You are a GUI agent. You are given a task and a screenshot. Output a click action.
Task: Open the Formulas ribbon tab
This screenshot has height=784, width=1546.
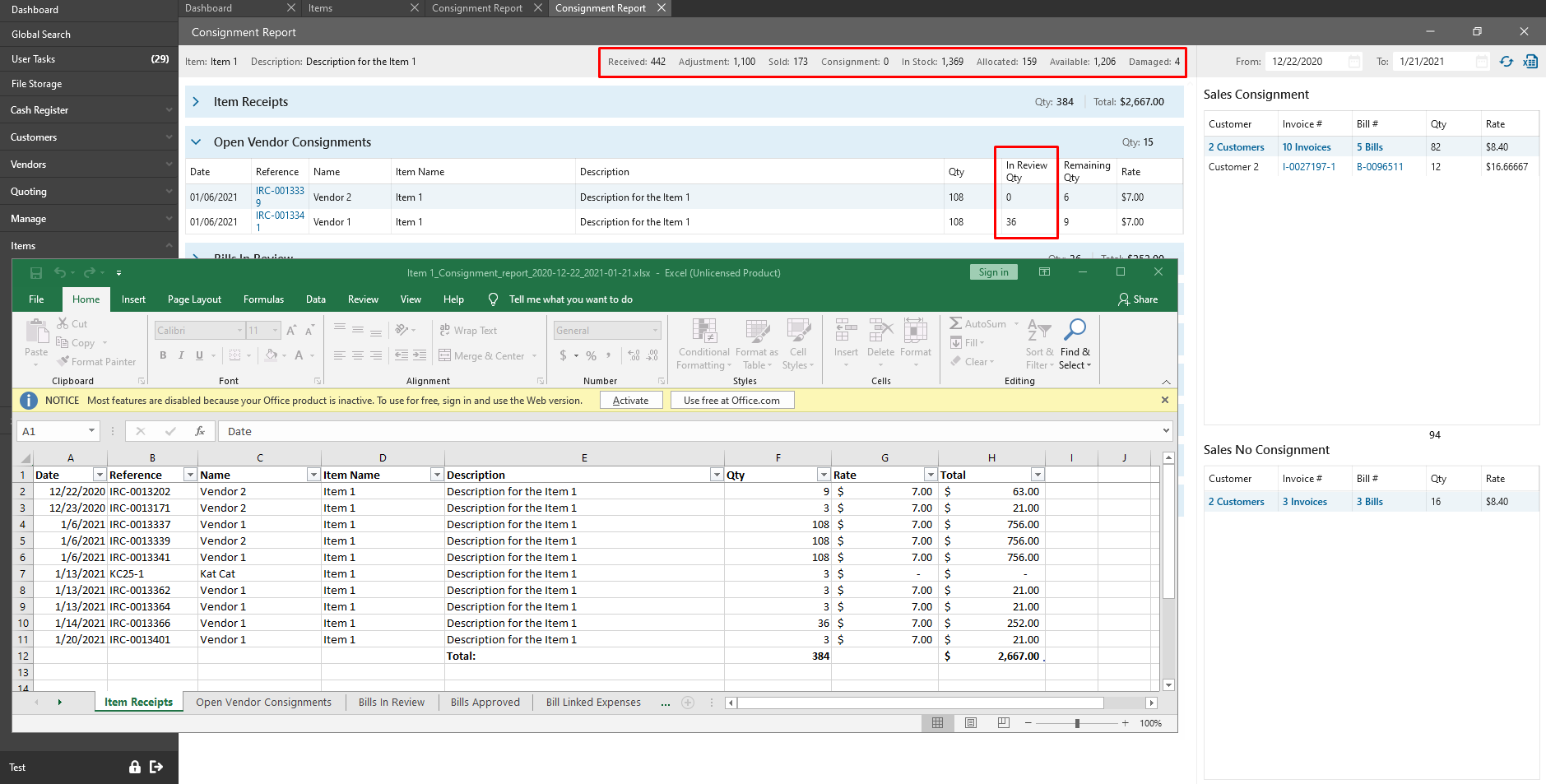pos(263,299)
